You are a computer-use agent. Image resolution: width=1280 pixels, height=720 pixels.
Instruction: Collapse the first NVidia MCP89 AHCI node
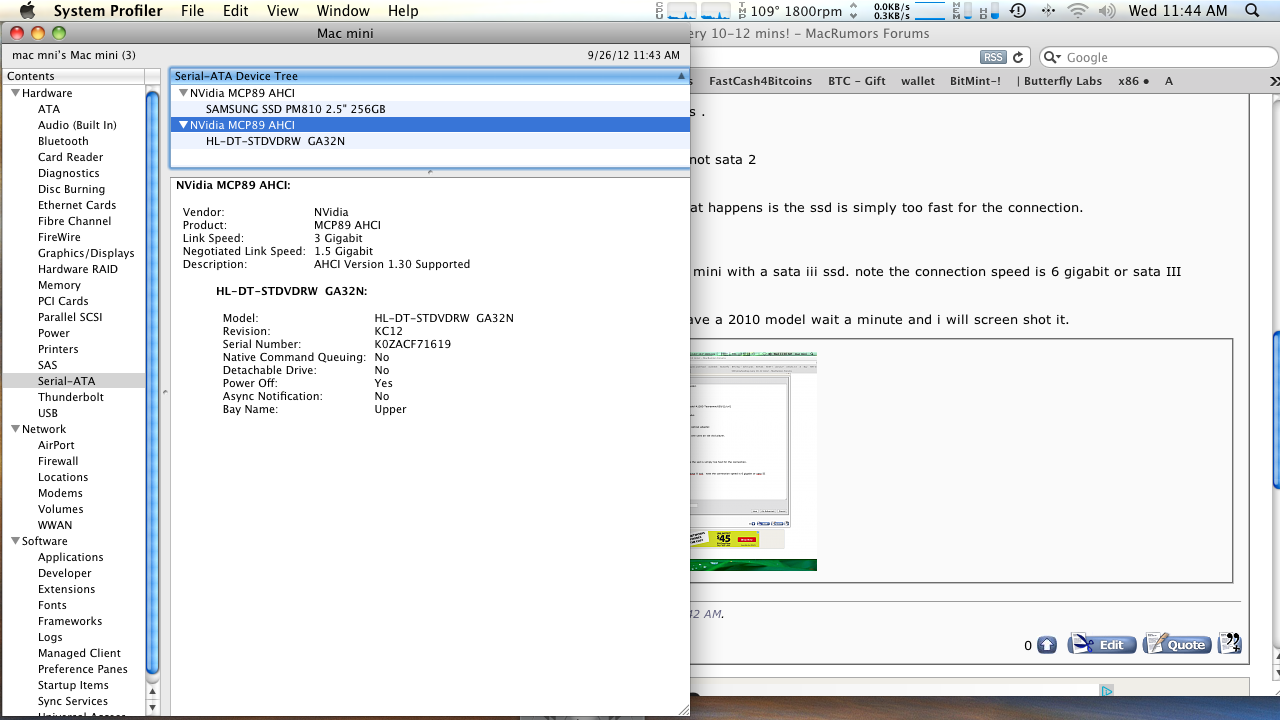183,93
